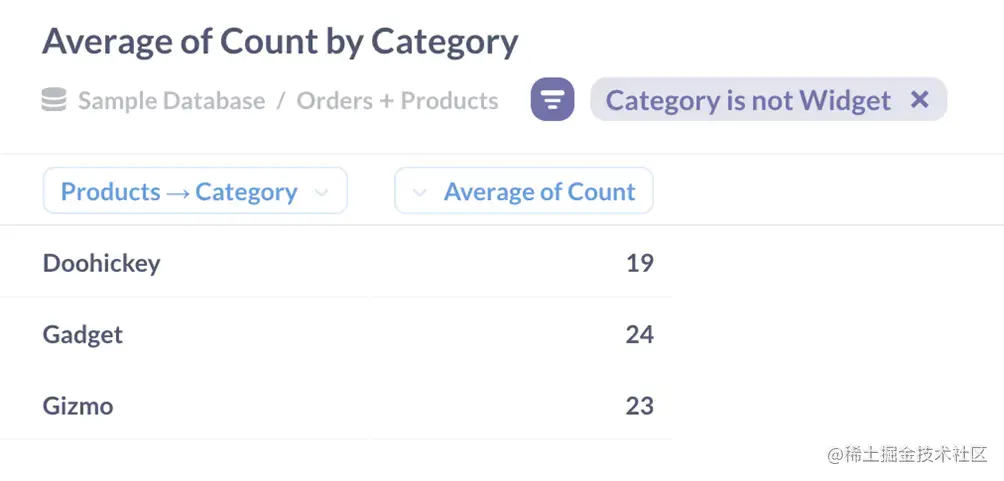
Task: Open the Sample Database breadcrumb link
Action: point(171,101)
